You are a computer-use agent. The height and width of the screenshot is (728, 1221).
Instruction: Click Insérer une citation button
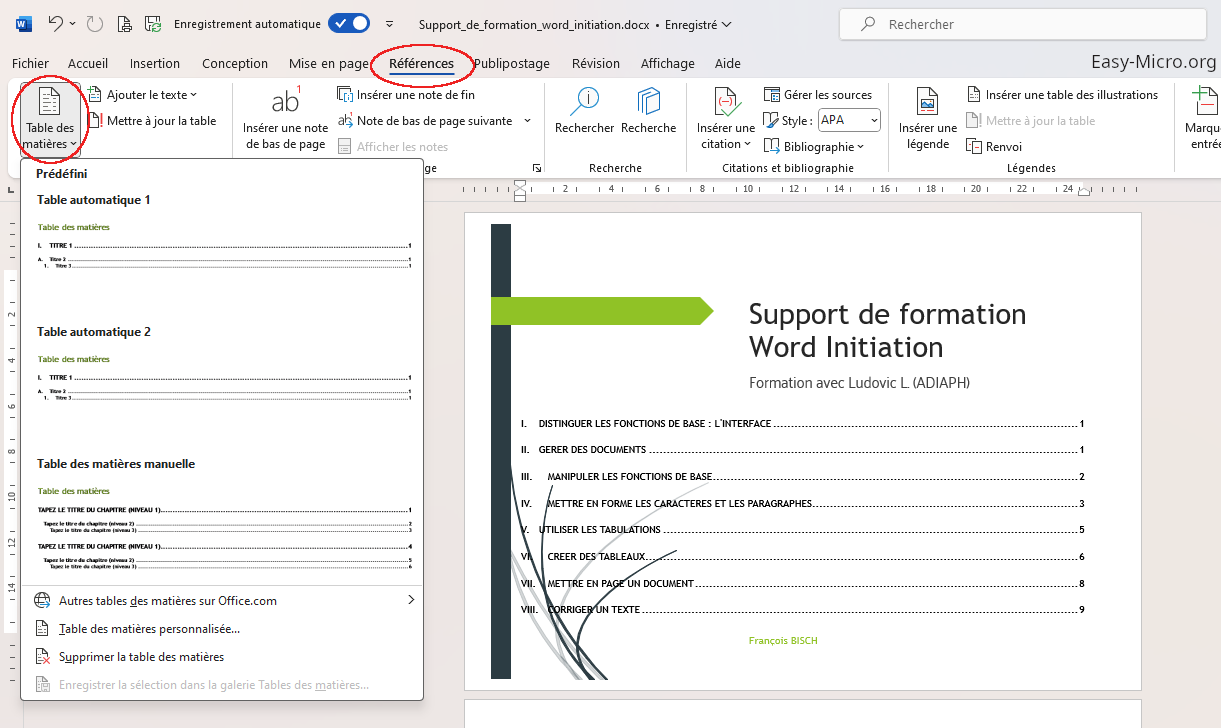pos(726,118)
